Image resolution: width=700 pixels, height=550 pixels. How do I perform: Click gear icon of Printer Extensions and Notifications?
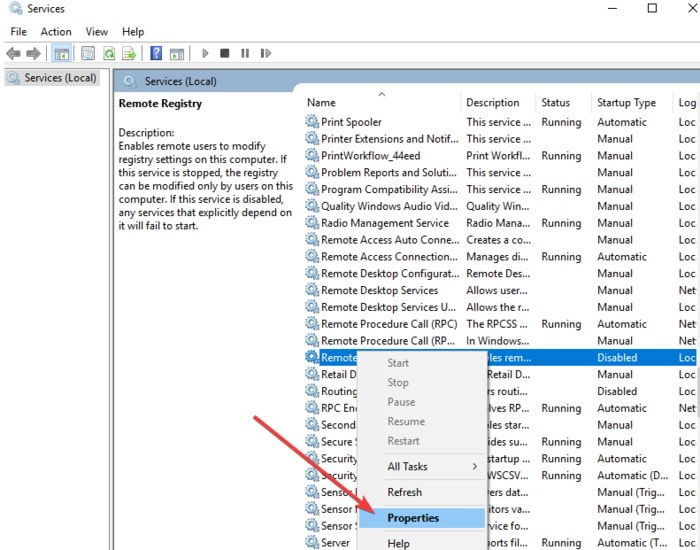[x=312, y=138]
